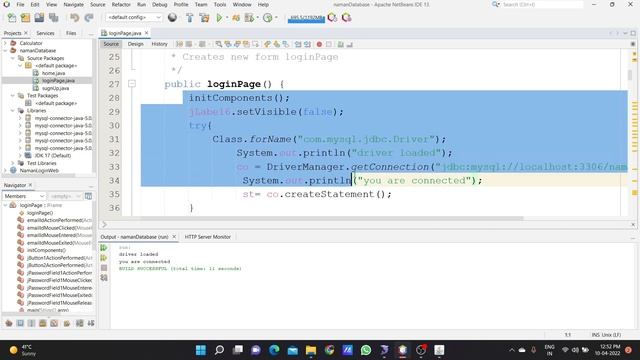
Task: Collapse code fold at line 27
Action: pyautogui.click(x=132, y=84)
